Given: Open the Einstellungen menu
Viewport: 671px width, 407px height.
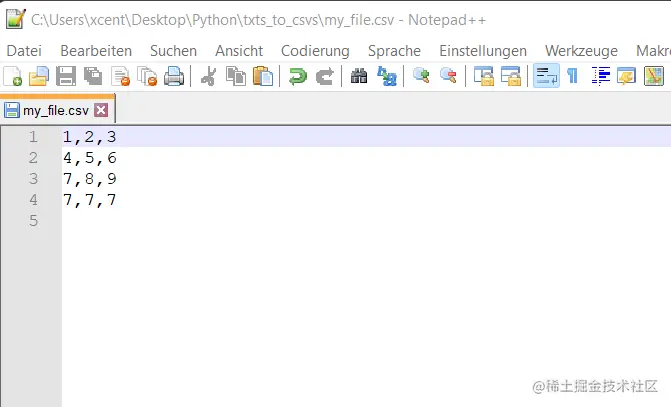Looking at the screenshot, I should tap(483, 51).
